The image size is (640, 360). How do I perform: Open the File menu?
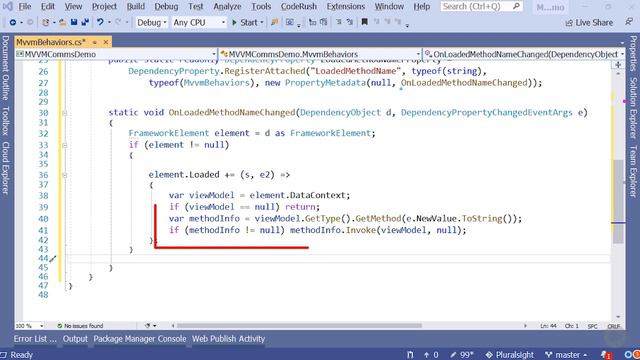pos(25,7)
